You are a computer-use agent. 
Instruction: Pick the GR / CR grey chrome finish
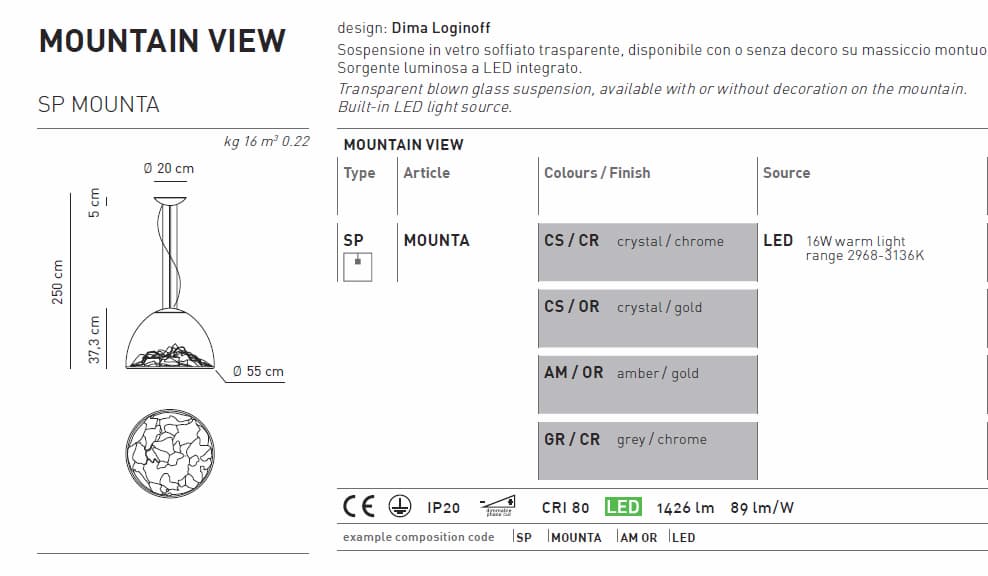click(x=647, y=449)
